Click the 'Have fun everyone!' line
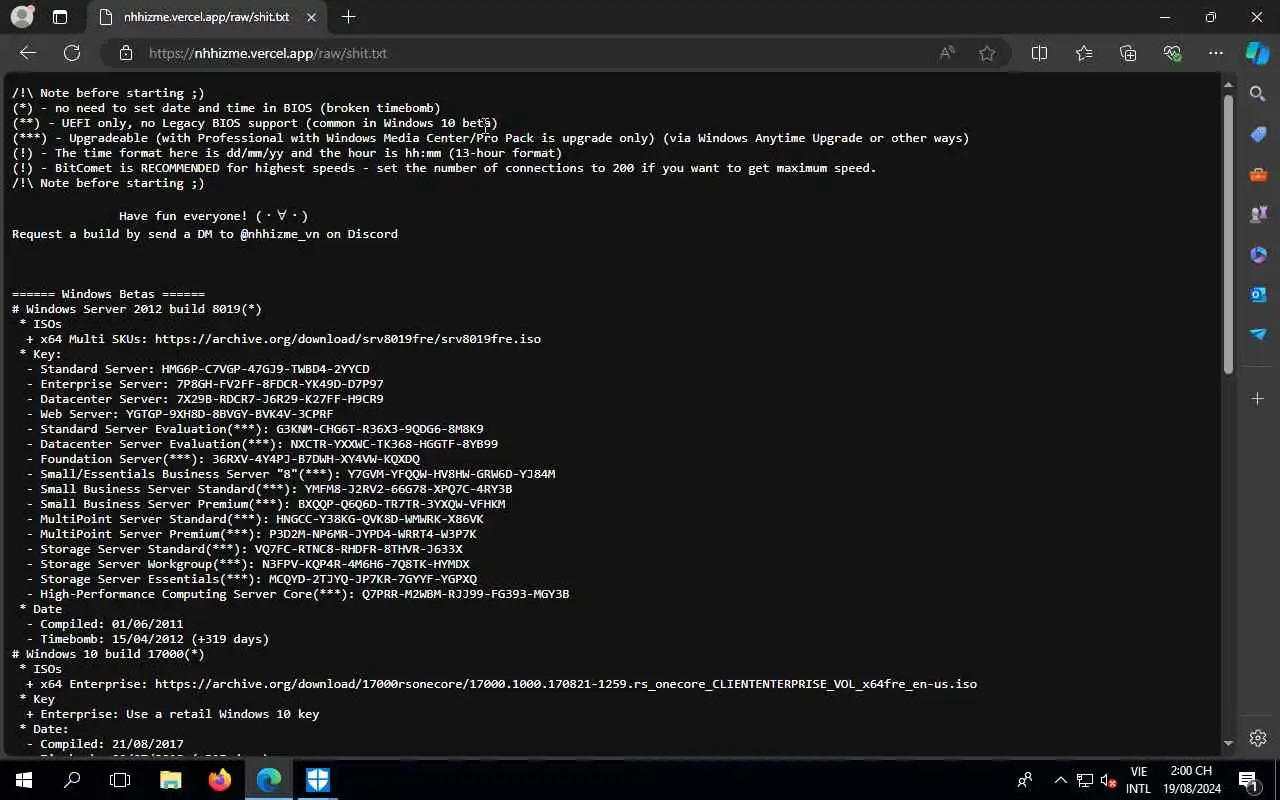Image resolution: width=1280 pixels, height=800 pixels. [x=213, y=216]
